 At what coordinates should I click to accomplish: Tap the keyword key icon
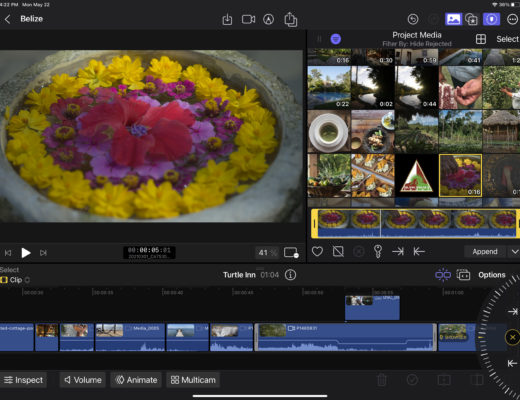(378, 251)
